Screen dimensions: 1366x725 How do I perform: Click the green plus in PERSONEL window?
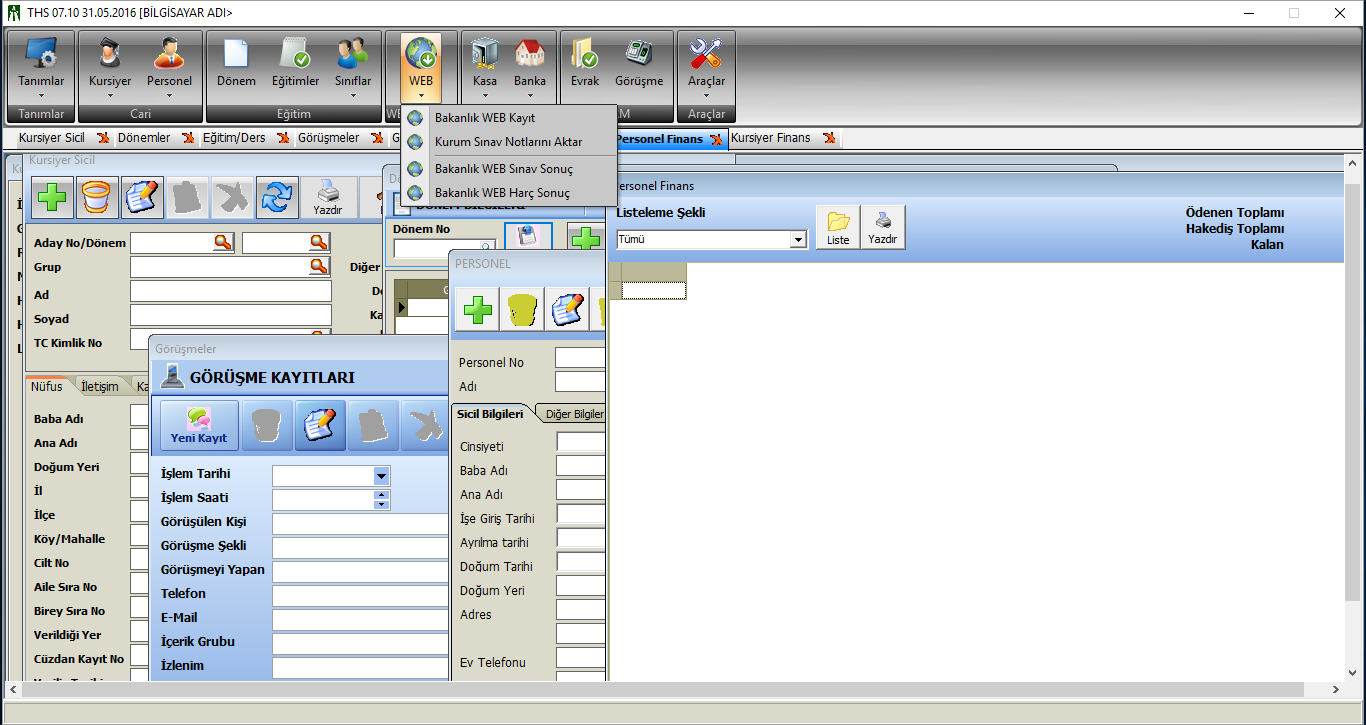(476, 310)
